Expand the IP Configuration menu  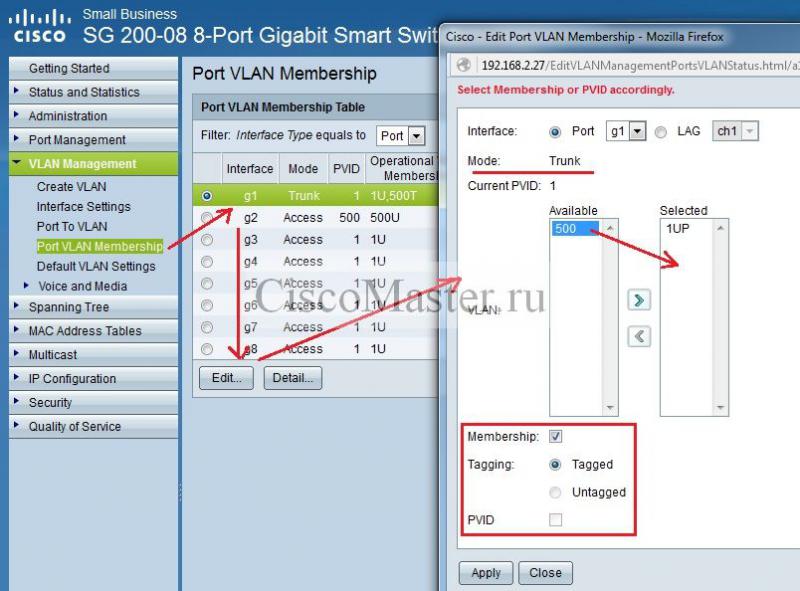(x=94, y=379)
